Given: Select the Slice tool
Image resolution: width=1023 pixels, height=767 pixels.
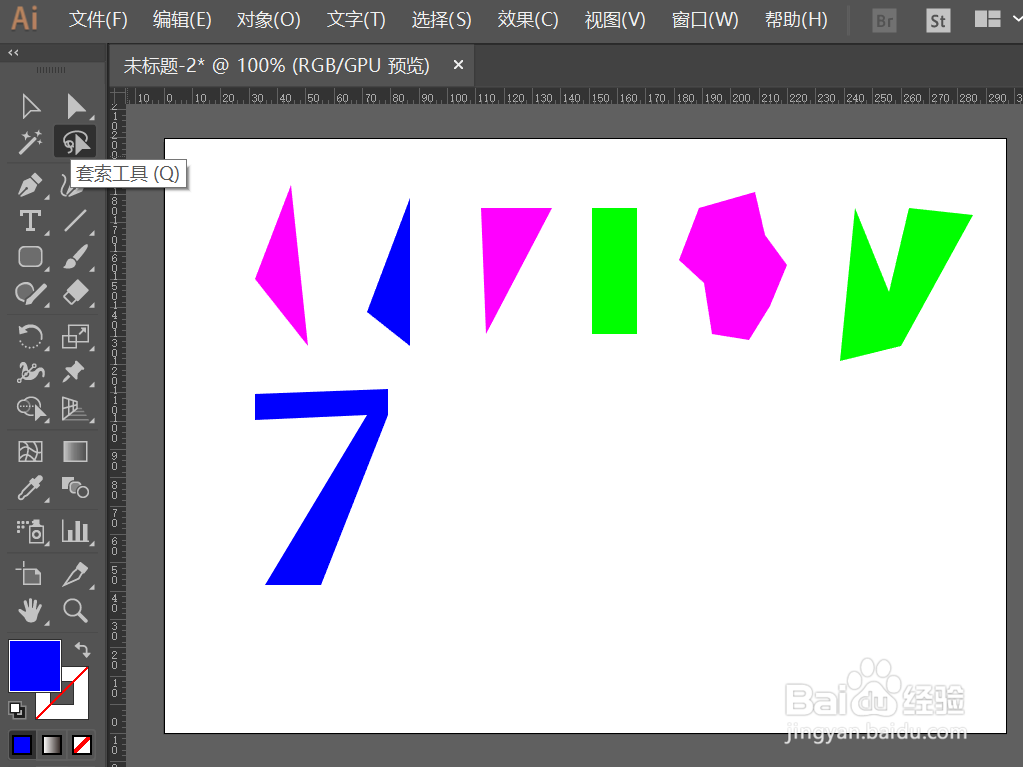Looking at the screenshot, I should (76, 575).
